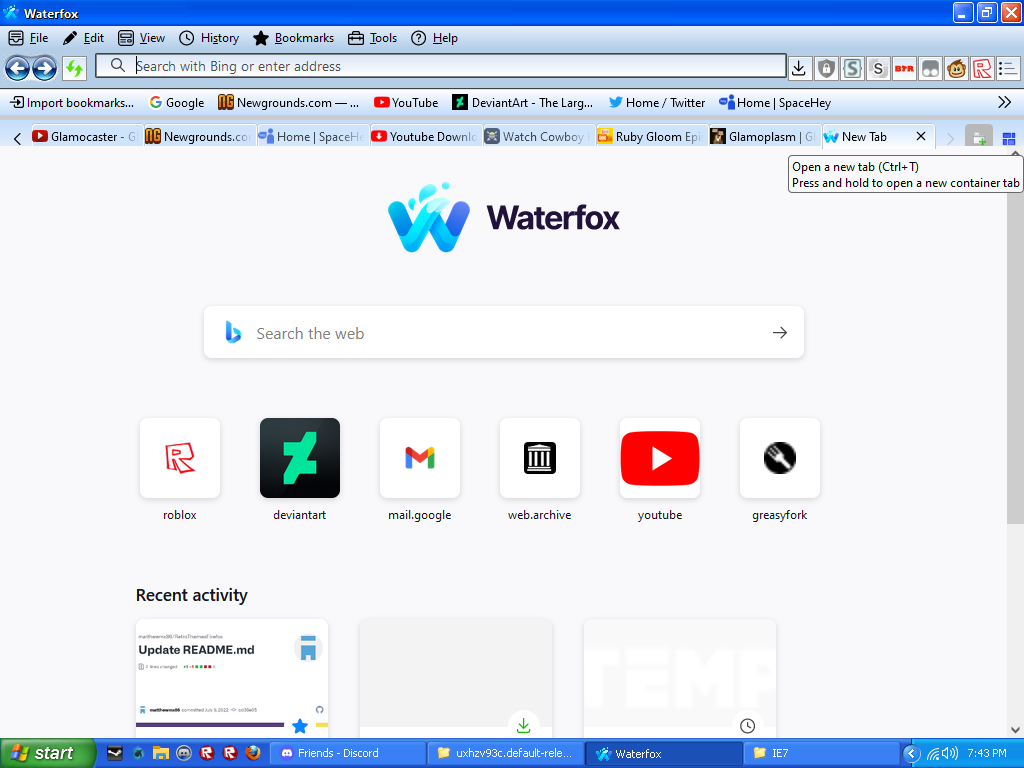The image size is (1024, 768).
Task: Show more bookmarks with the double chevron
Action: pos(1004,103)
